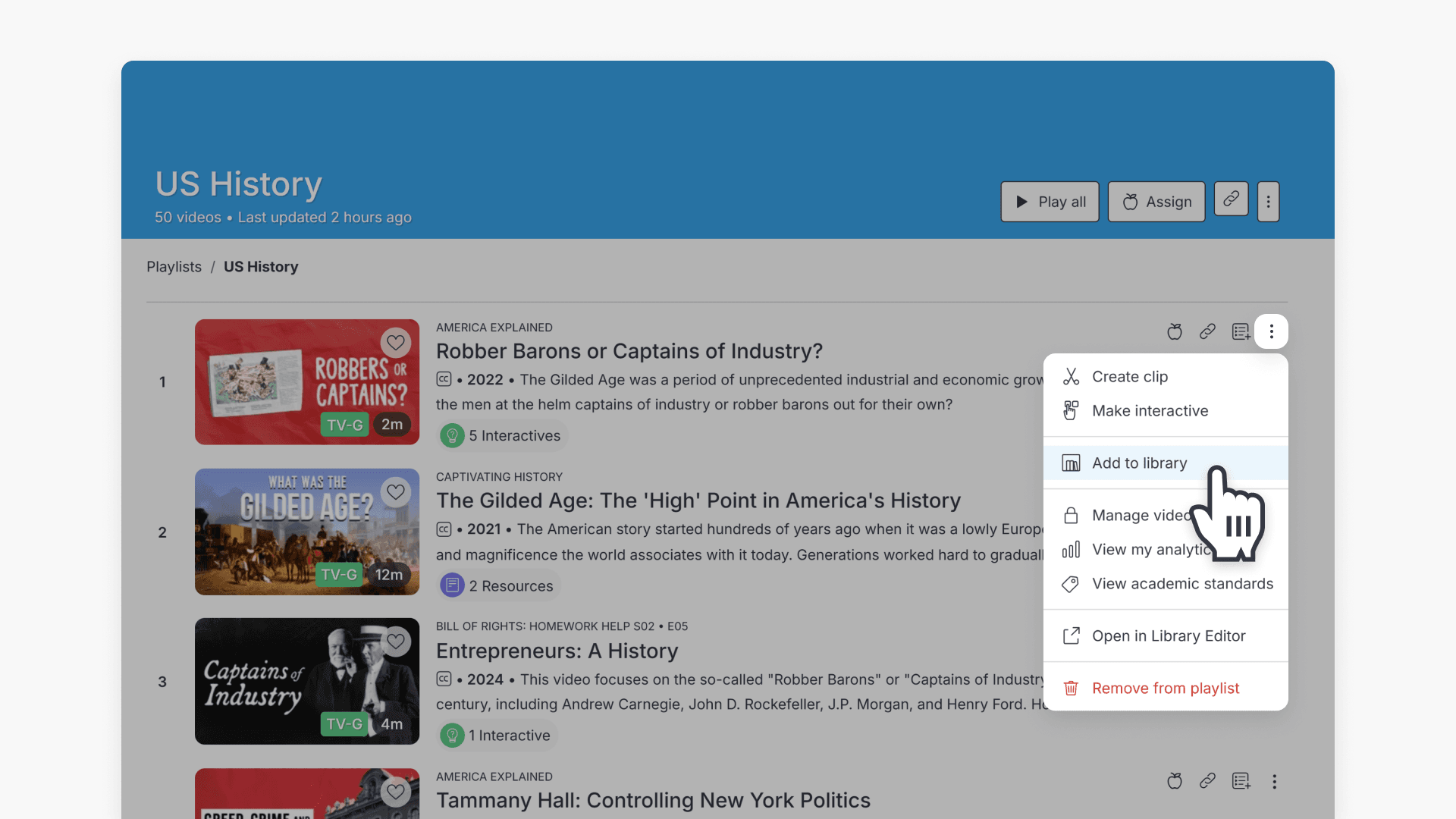Open three-dot menu for Tammany Hall video
This screenshot has width=1456, height=819.
coord(1274,781)
